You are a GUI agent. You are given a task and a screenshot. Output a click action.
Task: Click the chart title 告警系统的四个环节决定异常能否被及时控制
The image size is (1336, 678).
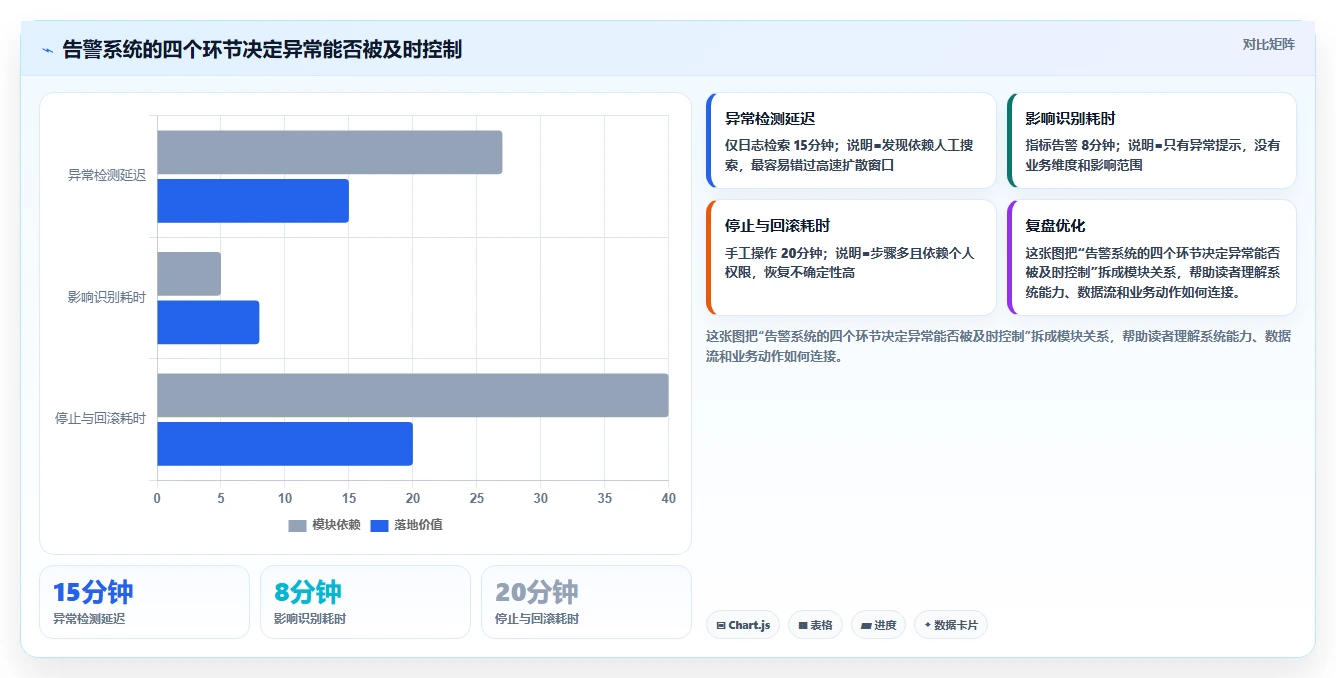(x=262, y=50)
